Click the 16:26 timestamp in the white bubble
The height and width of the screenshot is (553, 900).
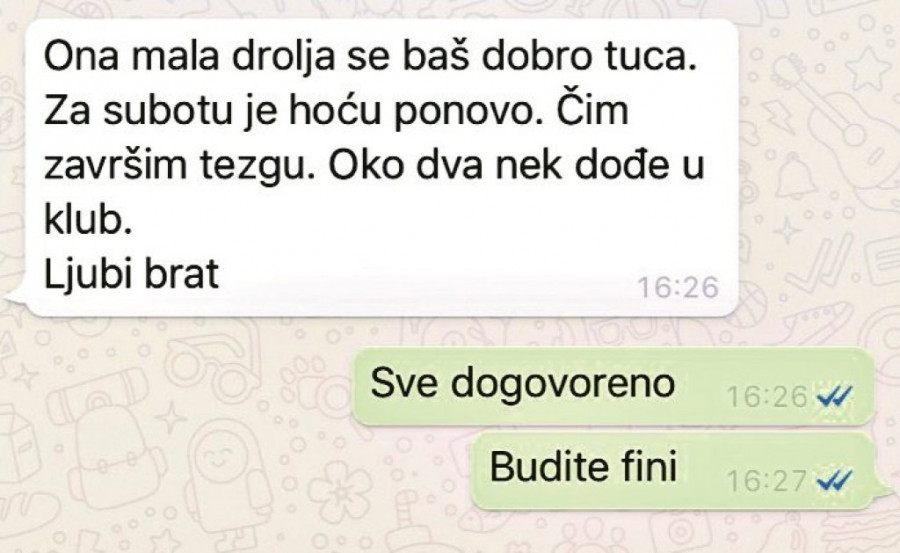678,287
